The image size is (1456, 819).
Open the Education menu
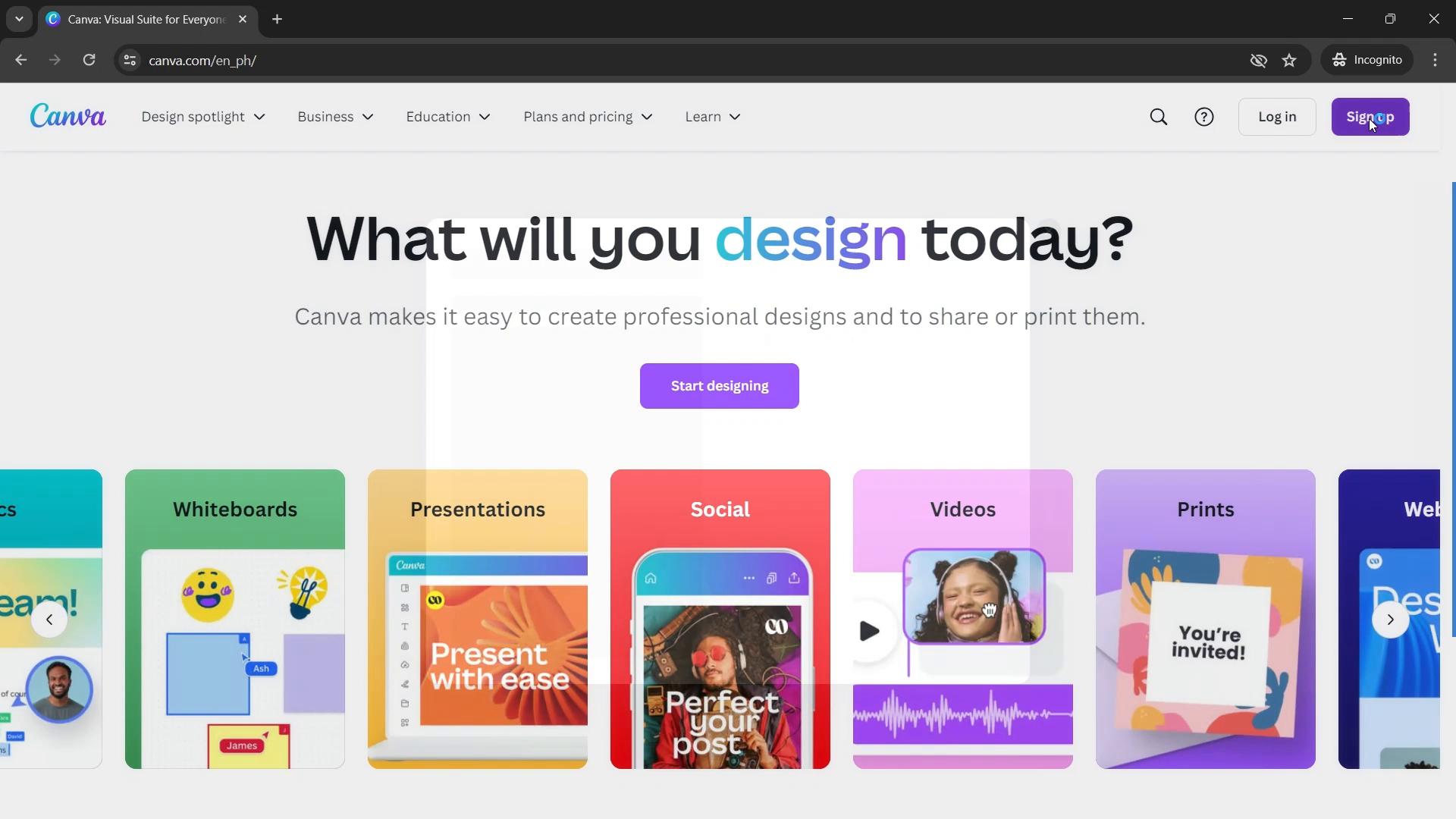tap(448, 117)
